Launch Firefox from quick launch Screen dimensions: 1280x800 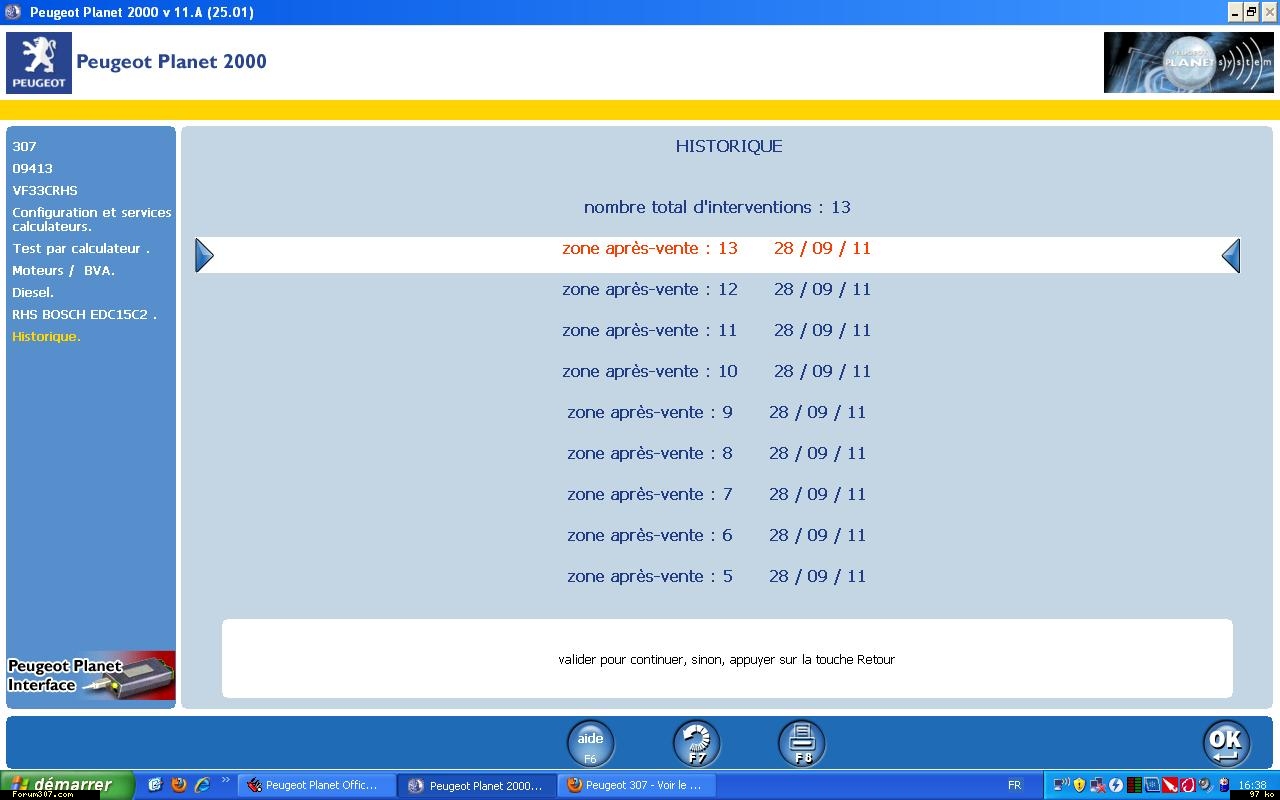click(178, 785)
